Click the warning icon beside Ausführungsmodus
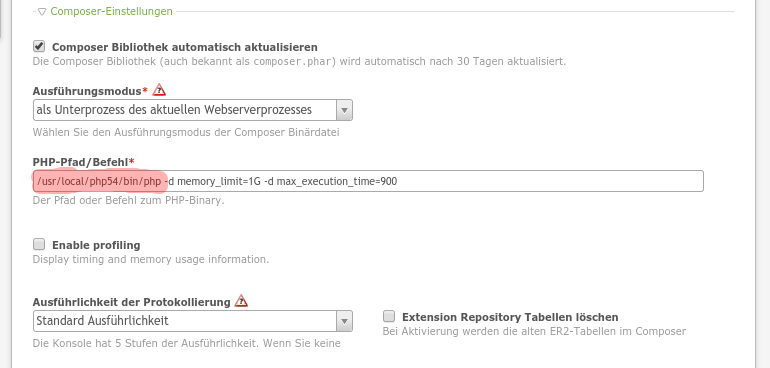The height and width of the screenshot is (368, 770). [x=159, y=90]
